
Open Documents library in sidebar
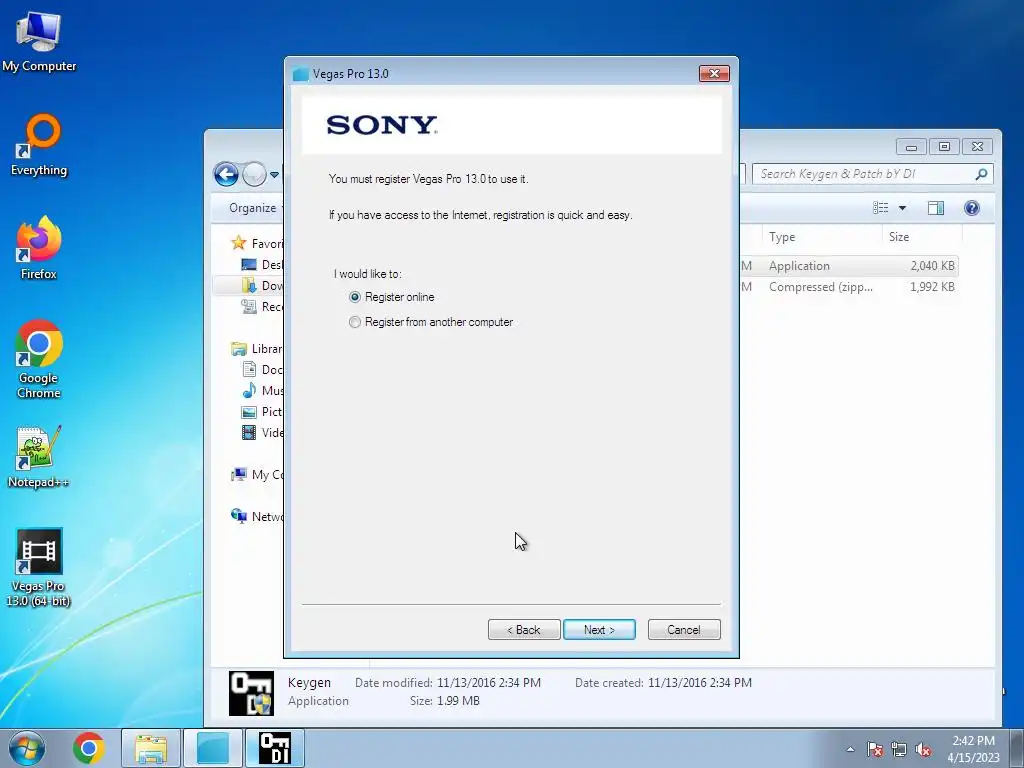263,370
